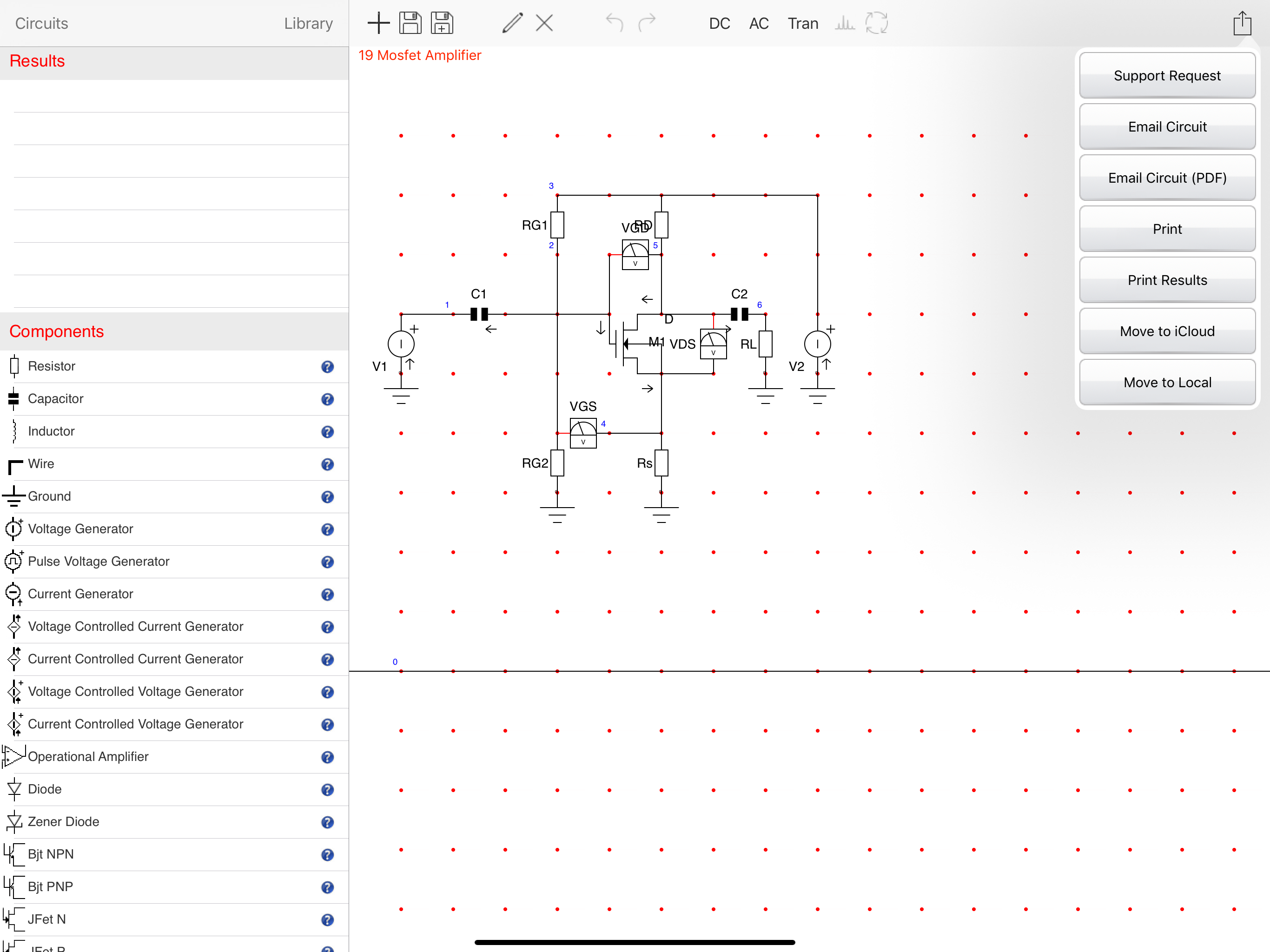Screen dimensions: 1270x952
Task: Select Move to iCloud
Action: pyautogui.click(x=1167, y=331)
